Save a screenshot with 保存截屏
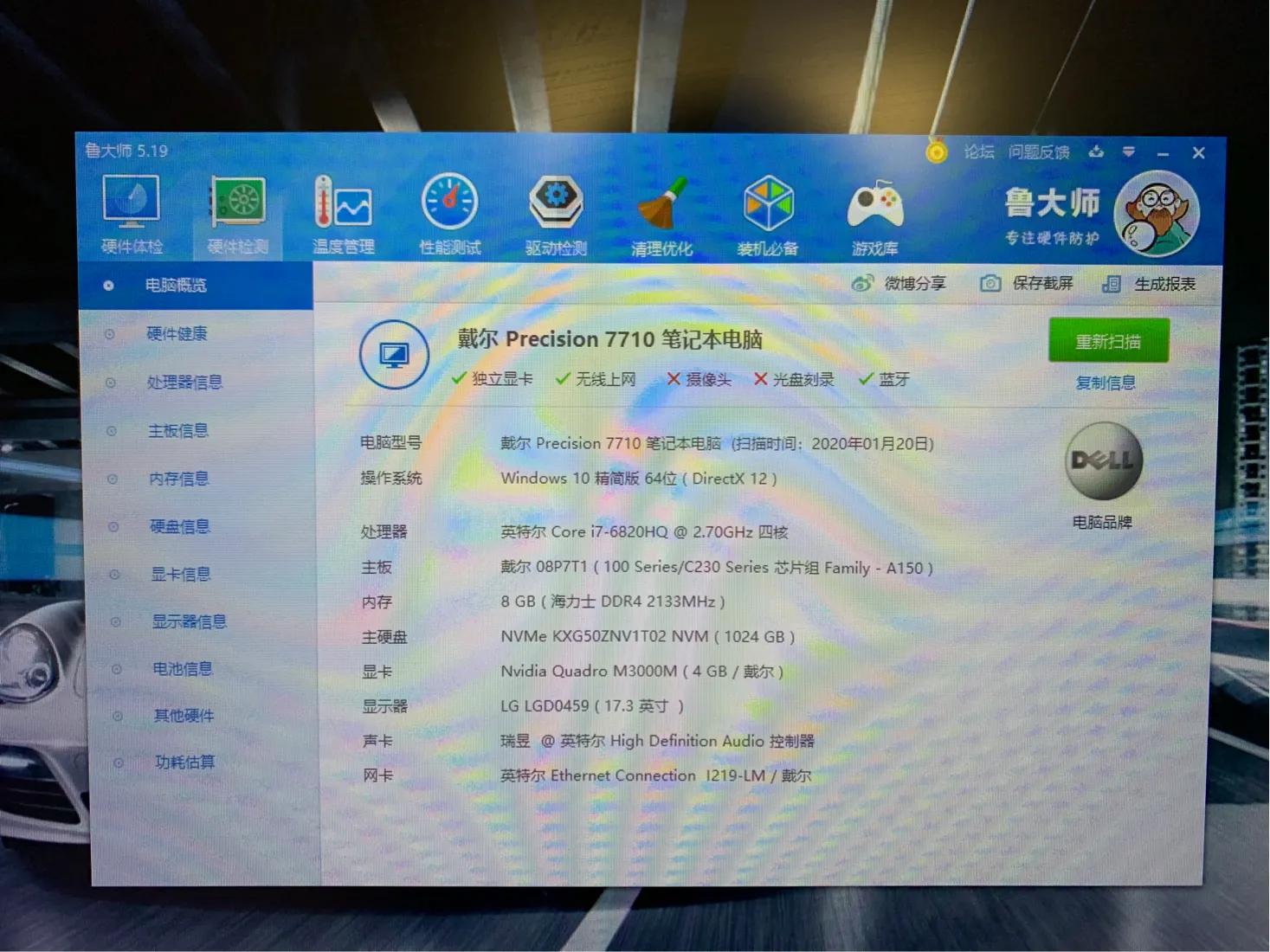This screenshot has height=952, width=1270. pos(1027,283)
